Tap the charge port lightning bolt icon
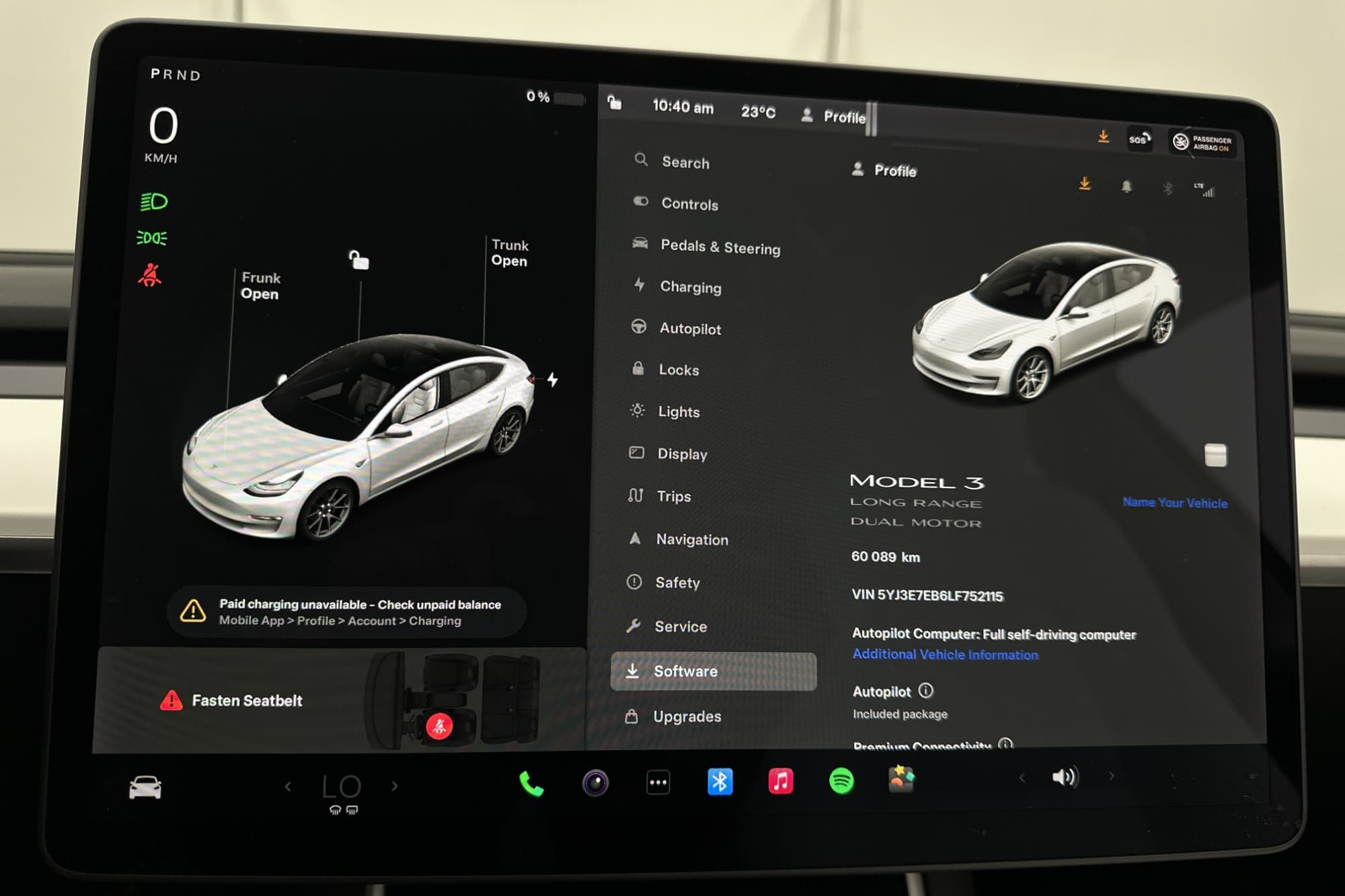 (552, 380)
